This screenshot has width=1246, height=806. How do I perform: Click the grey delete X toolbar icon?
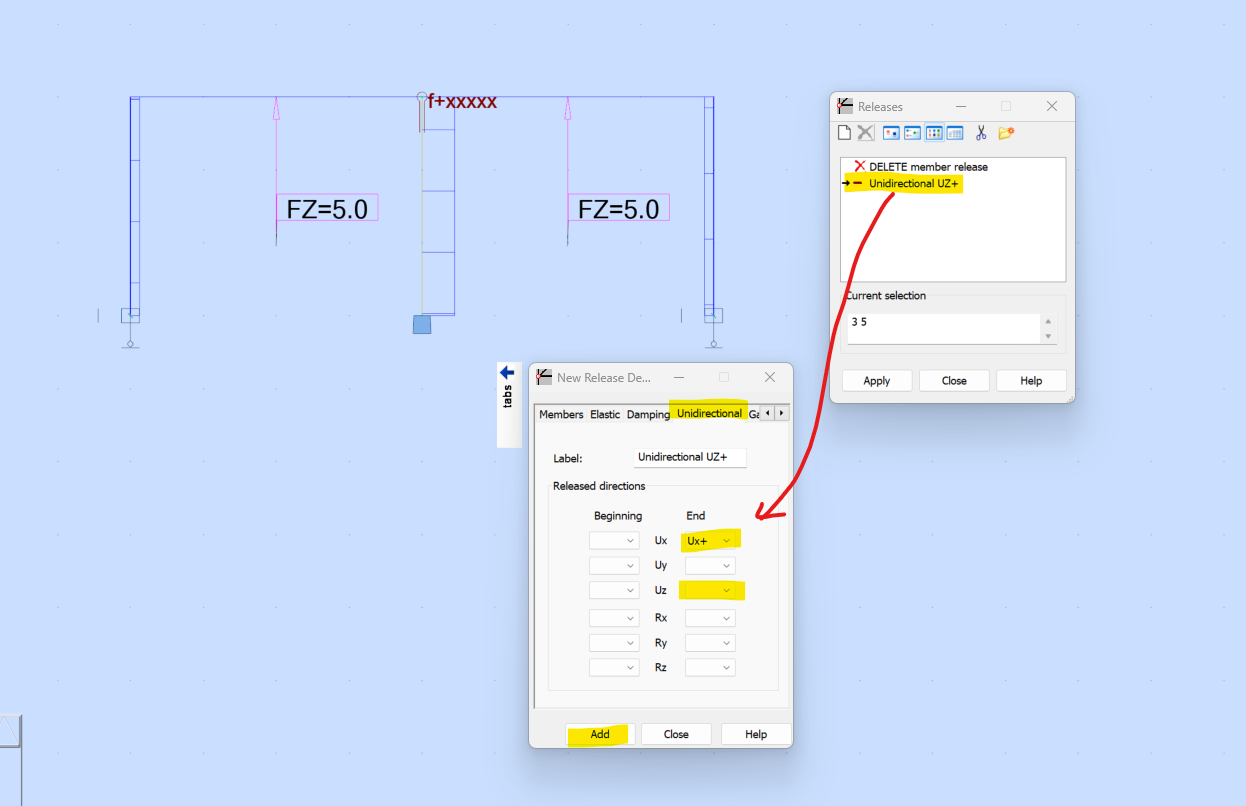coord(866,133)
